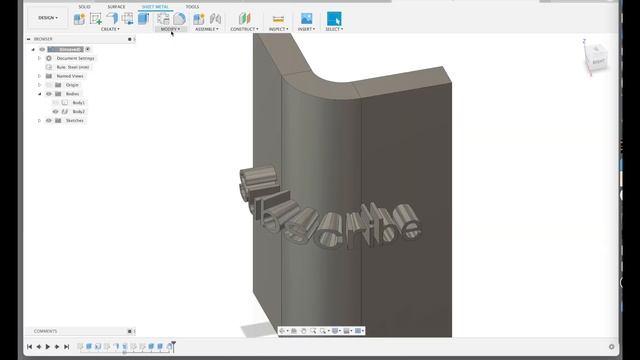Click the Orbit icon in navigation bar
The width and height of the screenshot is (640, 360).
click(282, 331)
